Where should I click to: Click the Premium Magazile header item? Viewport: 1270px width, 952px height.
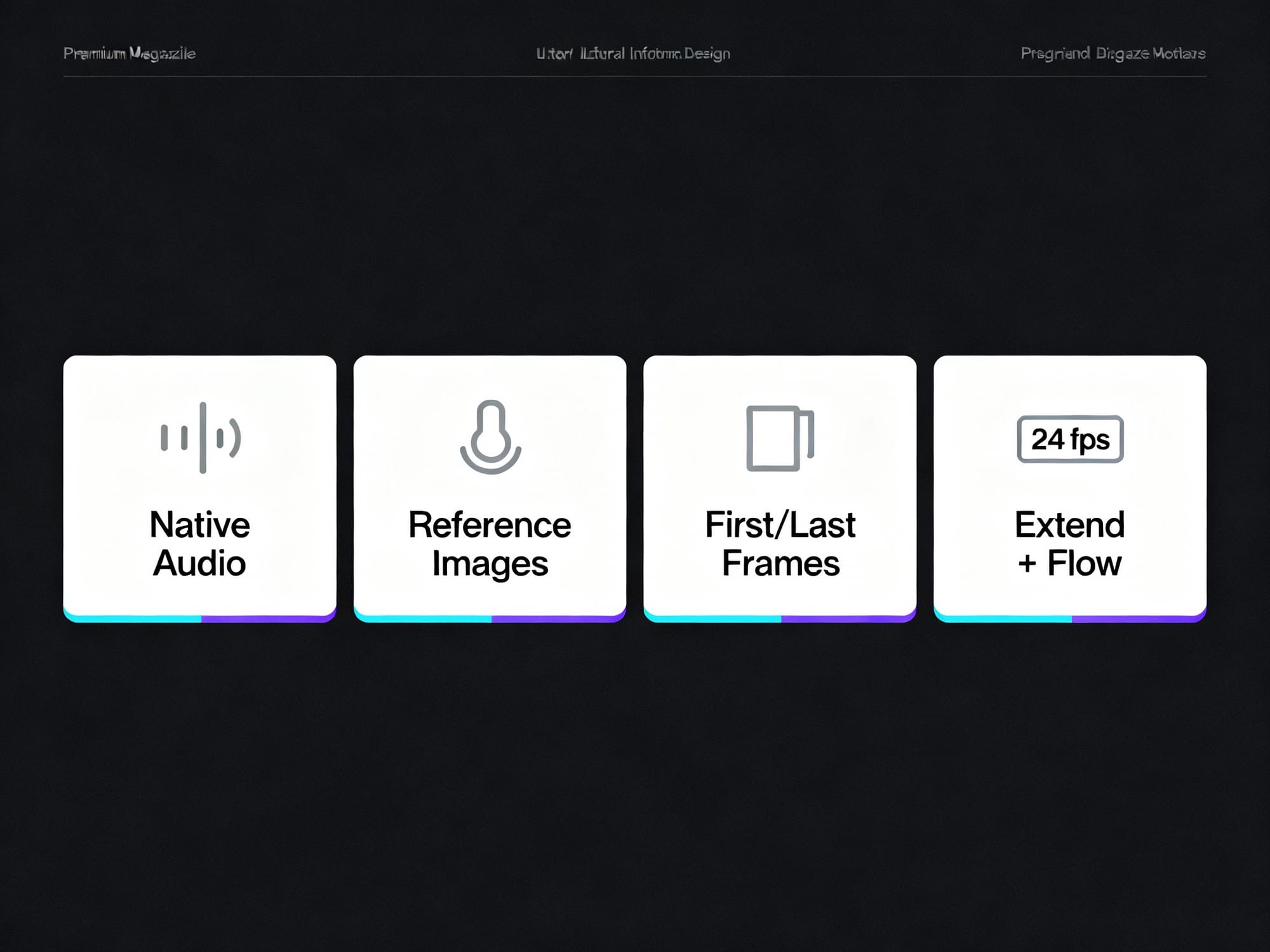pyautogui.click(x=129, y=54)
